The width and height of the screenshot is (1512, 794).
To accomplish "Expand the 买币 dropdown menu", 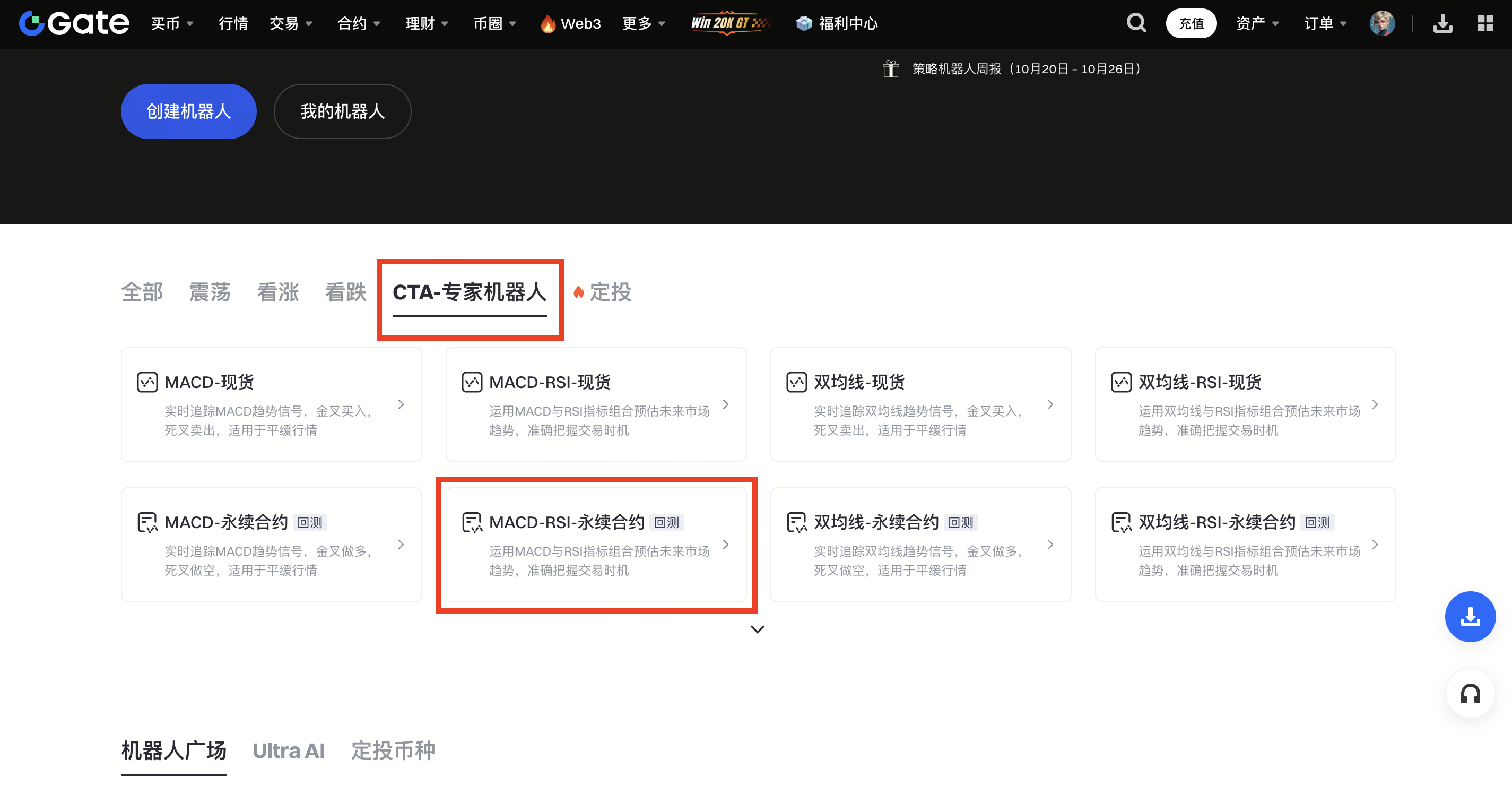I will click(171, 23).
